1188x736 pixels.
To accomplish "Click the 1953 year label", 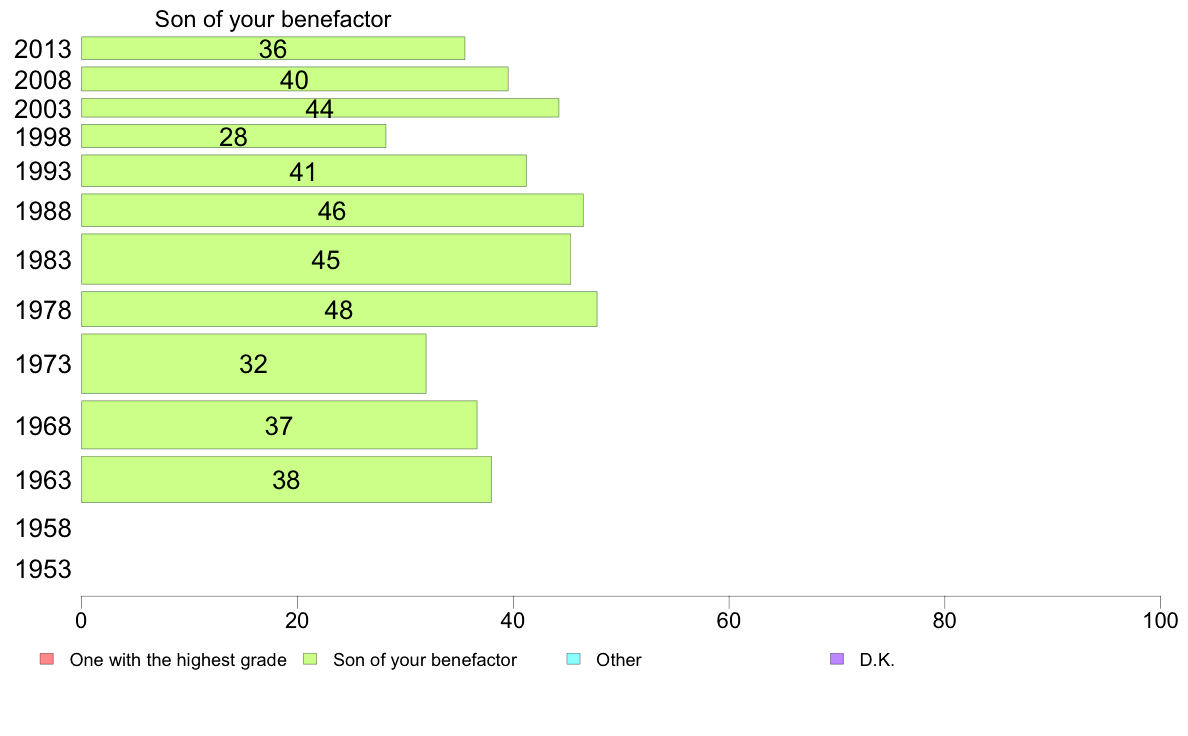I will click(43, 569).
